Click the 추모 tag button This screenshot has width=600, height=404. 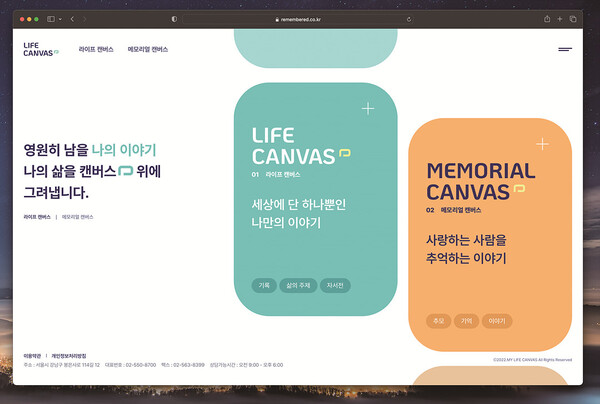(438, 321)
